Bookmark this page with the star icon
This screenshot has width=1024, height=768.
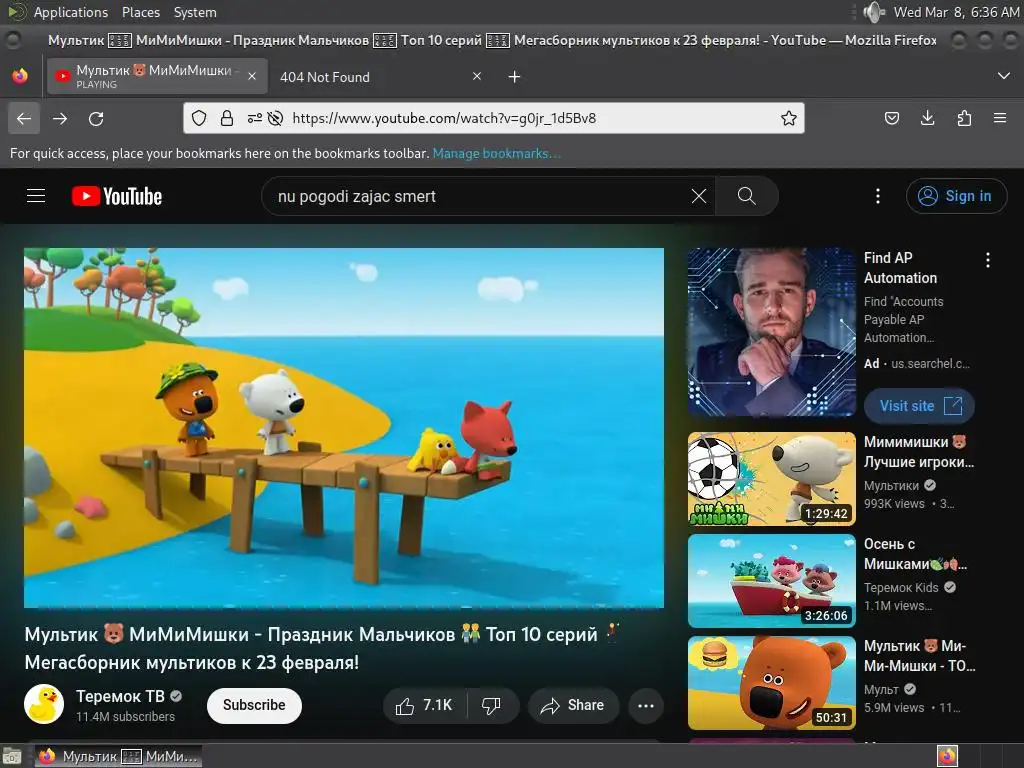point(789,118)
